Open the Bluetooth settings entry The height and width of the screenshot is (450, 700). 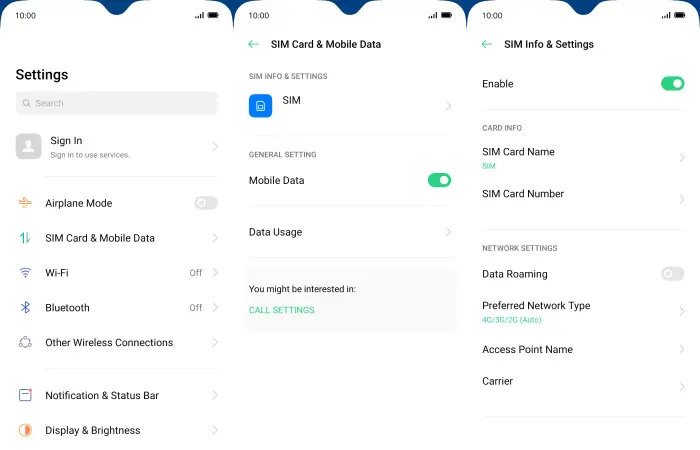117,308
